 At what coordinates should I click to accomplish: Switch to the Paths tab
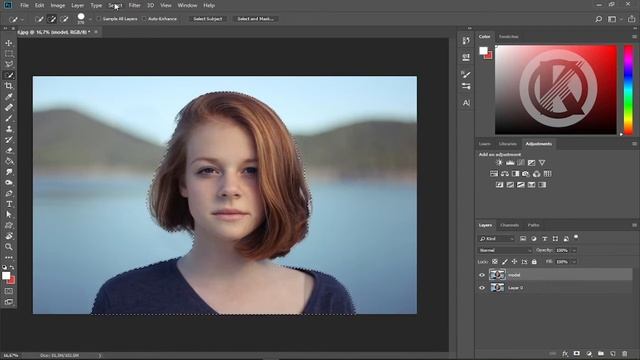click(x=533, y=225)
